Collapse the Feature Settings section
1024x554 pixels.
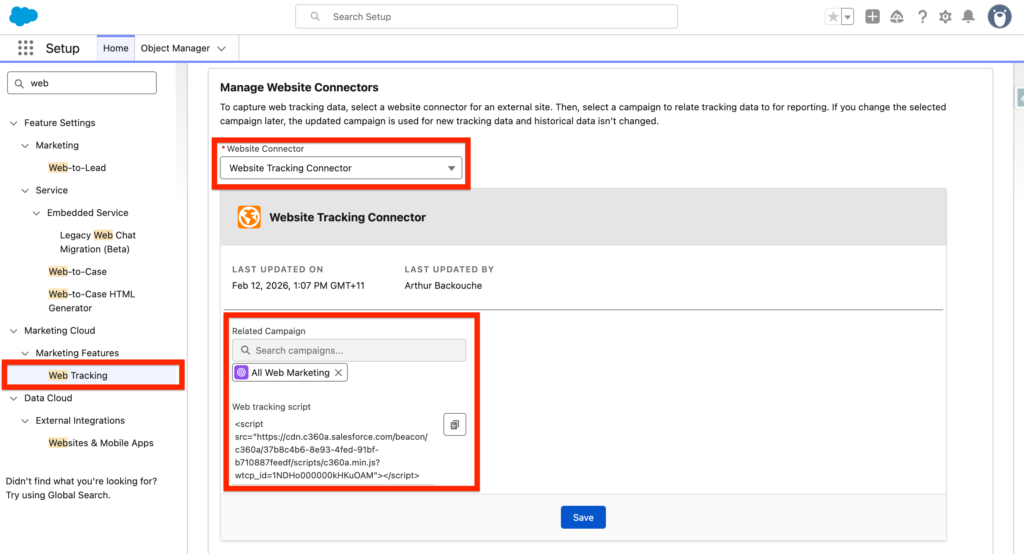coord(14,123)
